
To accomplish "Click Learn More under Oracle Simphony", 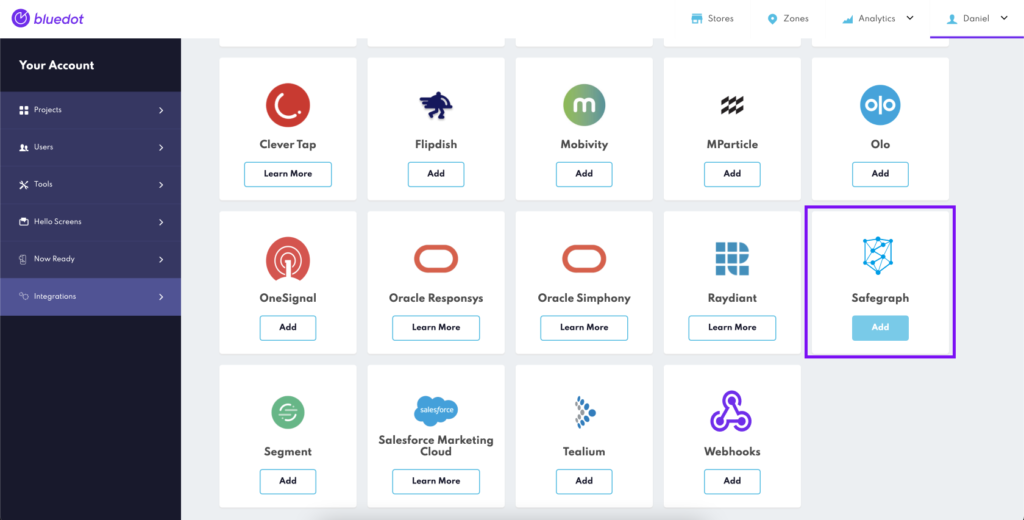I will point(584,327).
